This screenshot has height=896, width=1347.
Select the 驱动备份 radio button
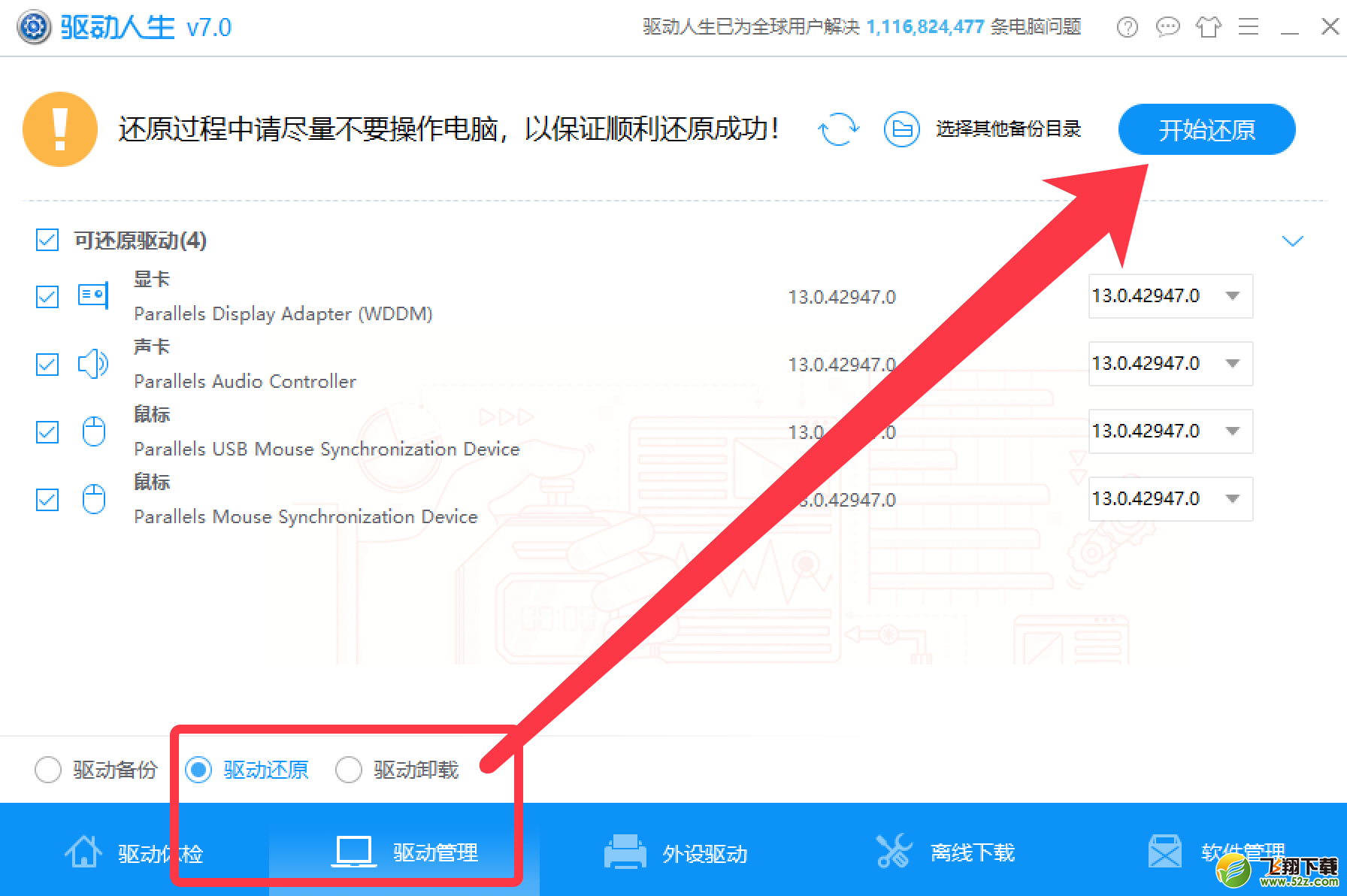click(x=48, y=769)
